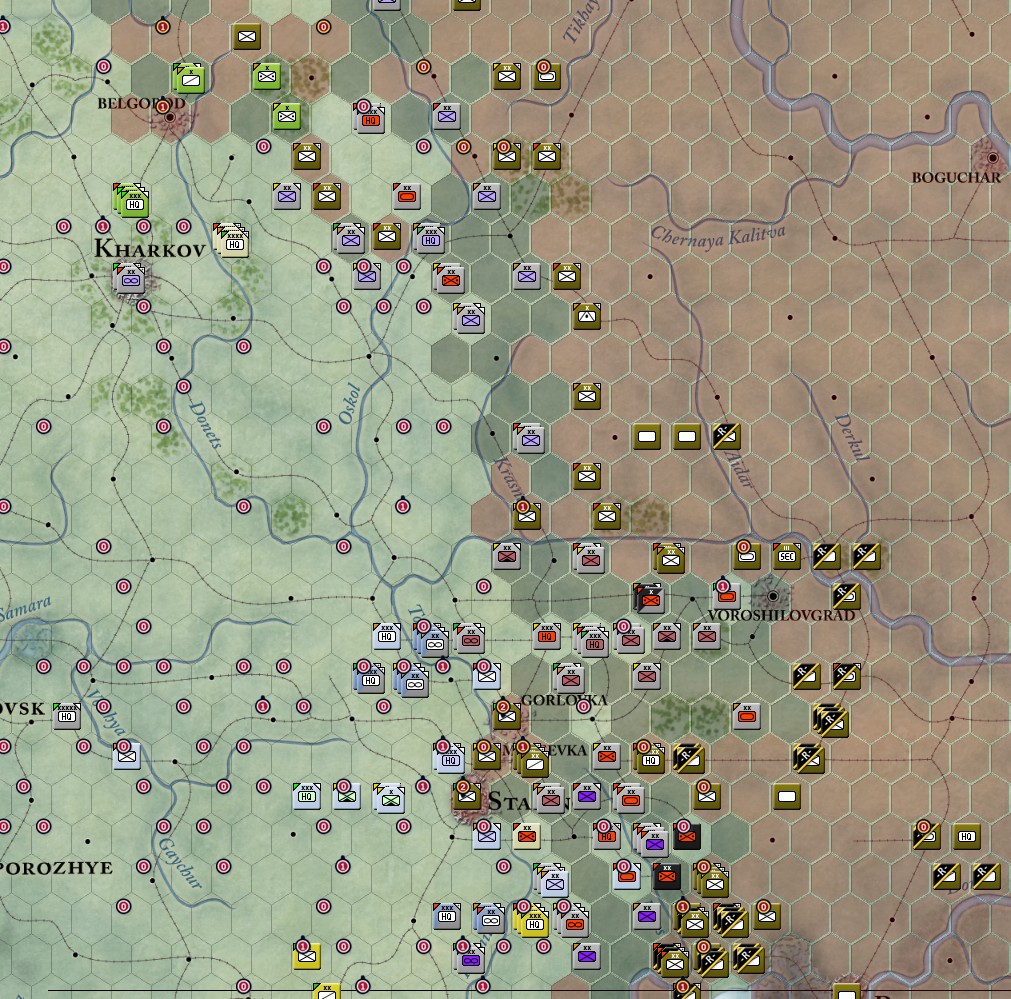Select the cream counter with orange infantry symbol
This screenshot has height=999, width=1011.
click(x=527, y=835)
